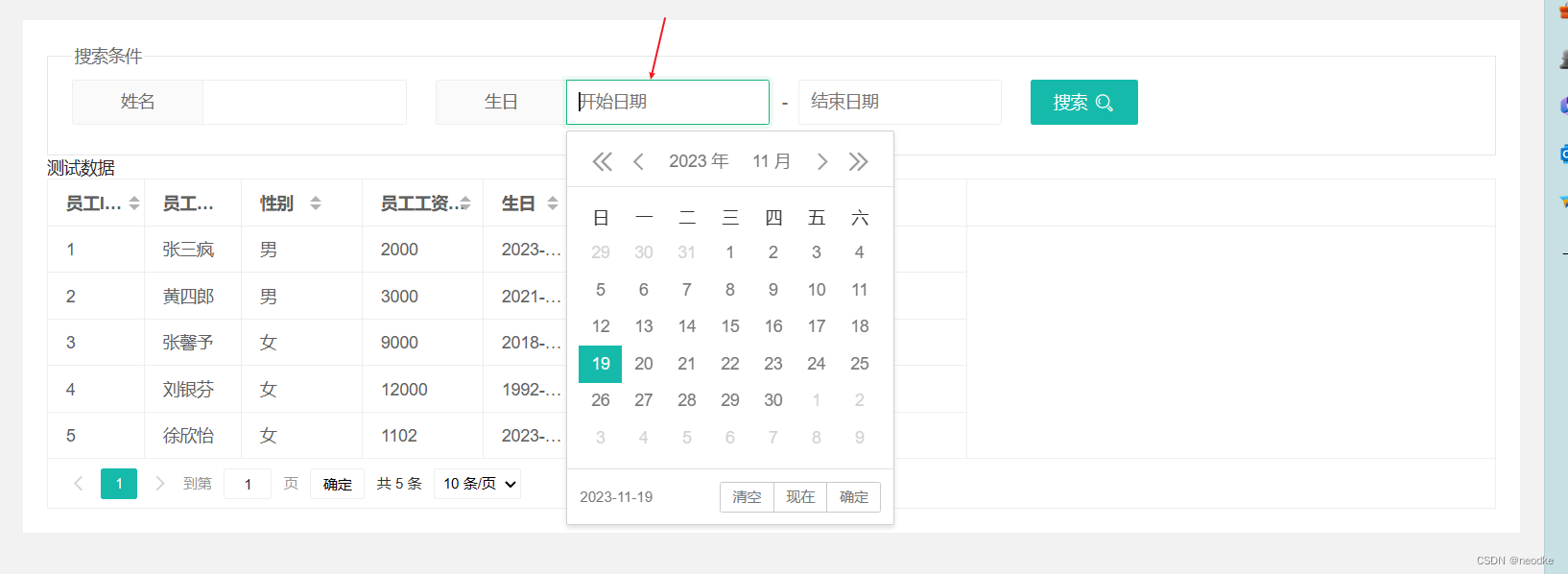This screenshot has width=1568, height=574.
Task: Pick grayed date 31 of October
Action: click(x=687, y=252)
